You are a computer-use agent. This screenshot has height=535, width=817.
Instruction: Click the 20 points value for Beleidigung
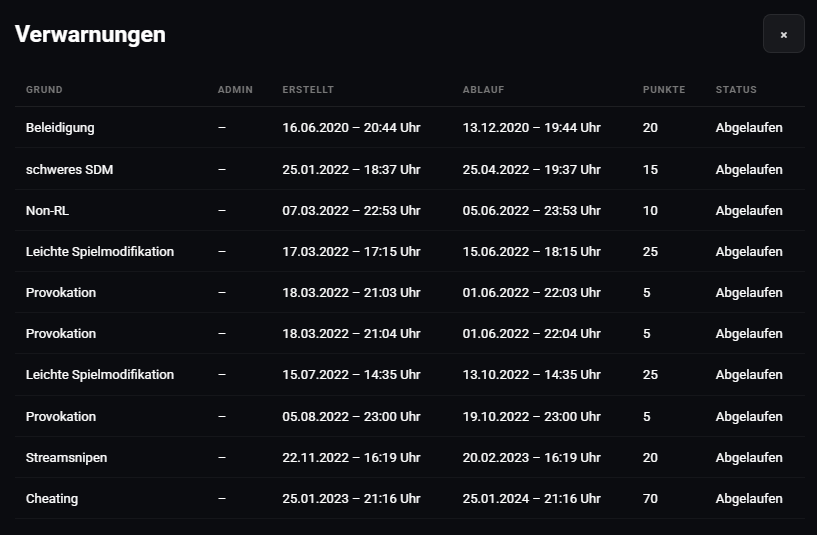click(650, 128)
